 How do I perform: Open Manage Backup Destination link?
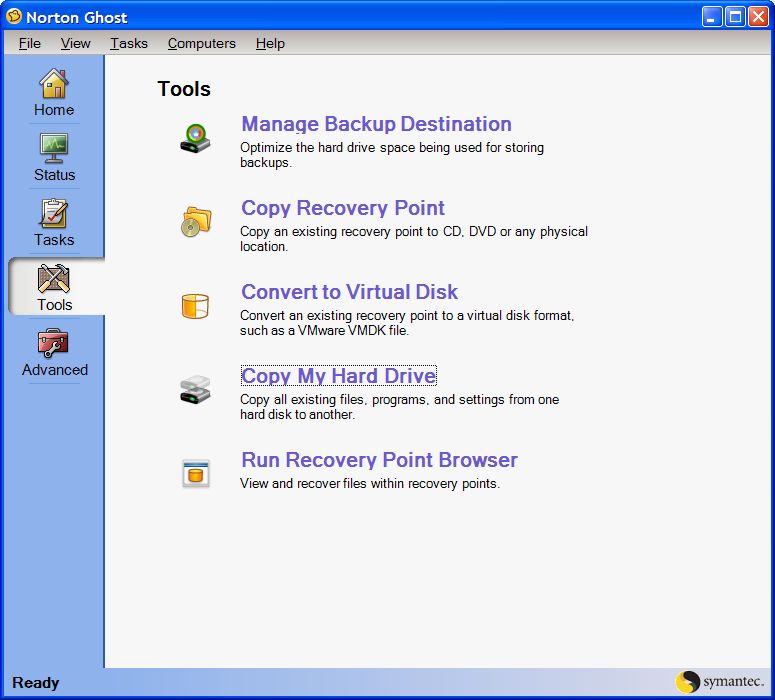(x=376, y=124)
